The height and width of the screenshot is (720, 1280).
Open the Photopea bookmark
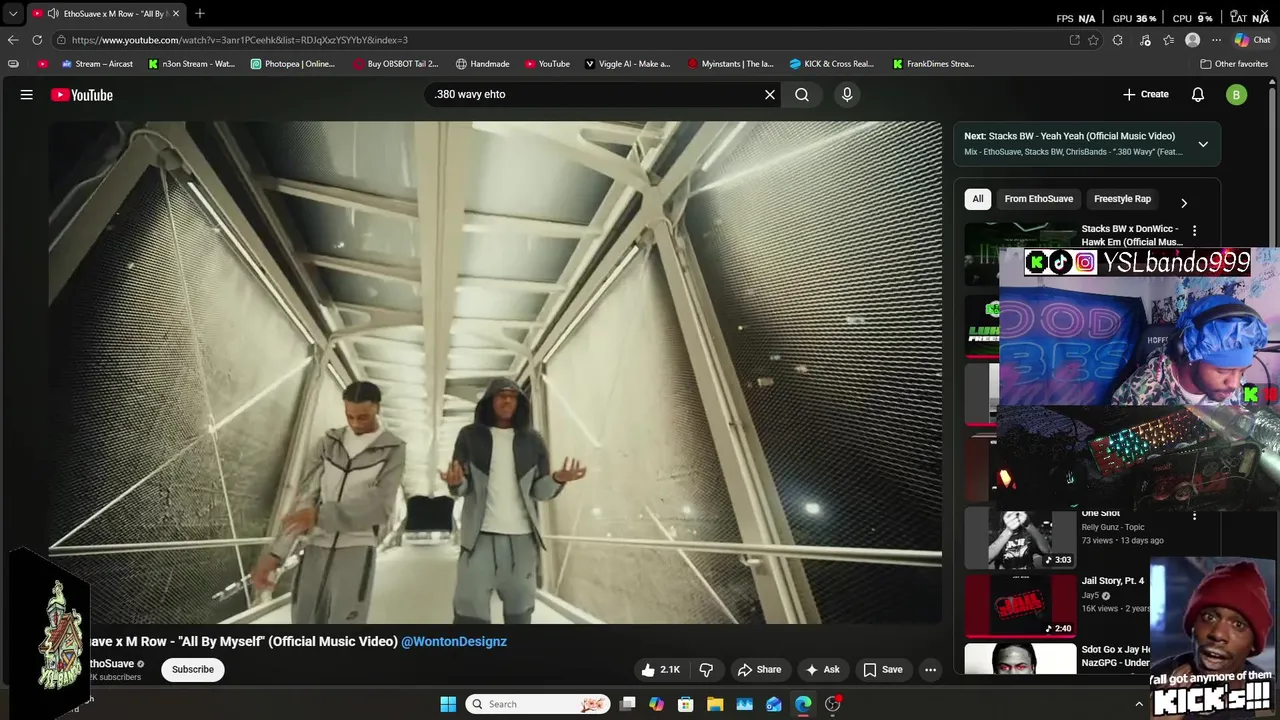coord(293,64)
